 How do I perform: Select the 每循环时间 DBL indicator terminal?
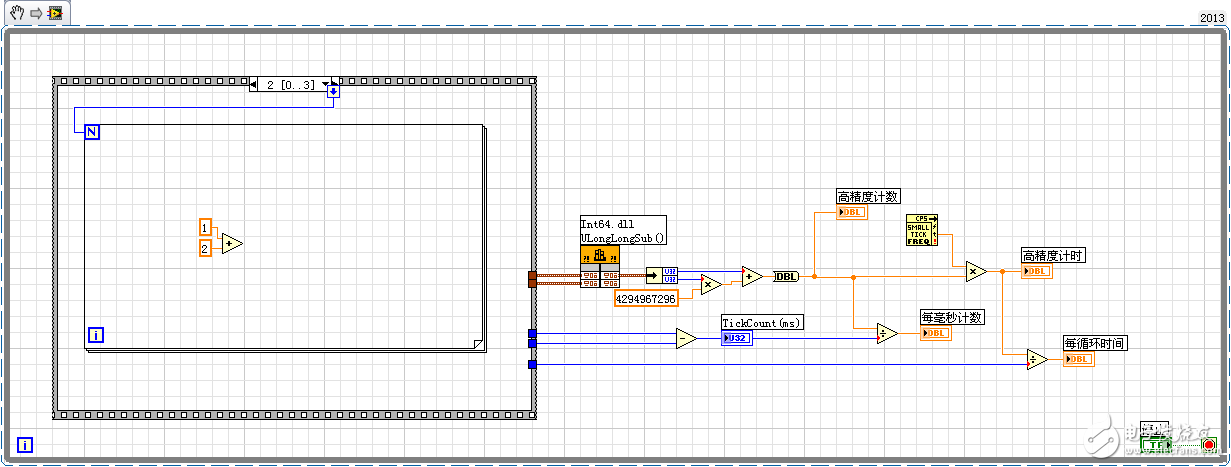pos(1078,359)
